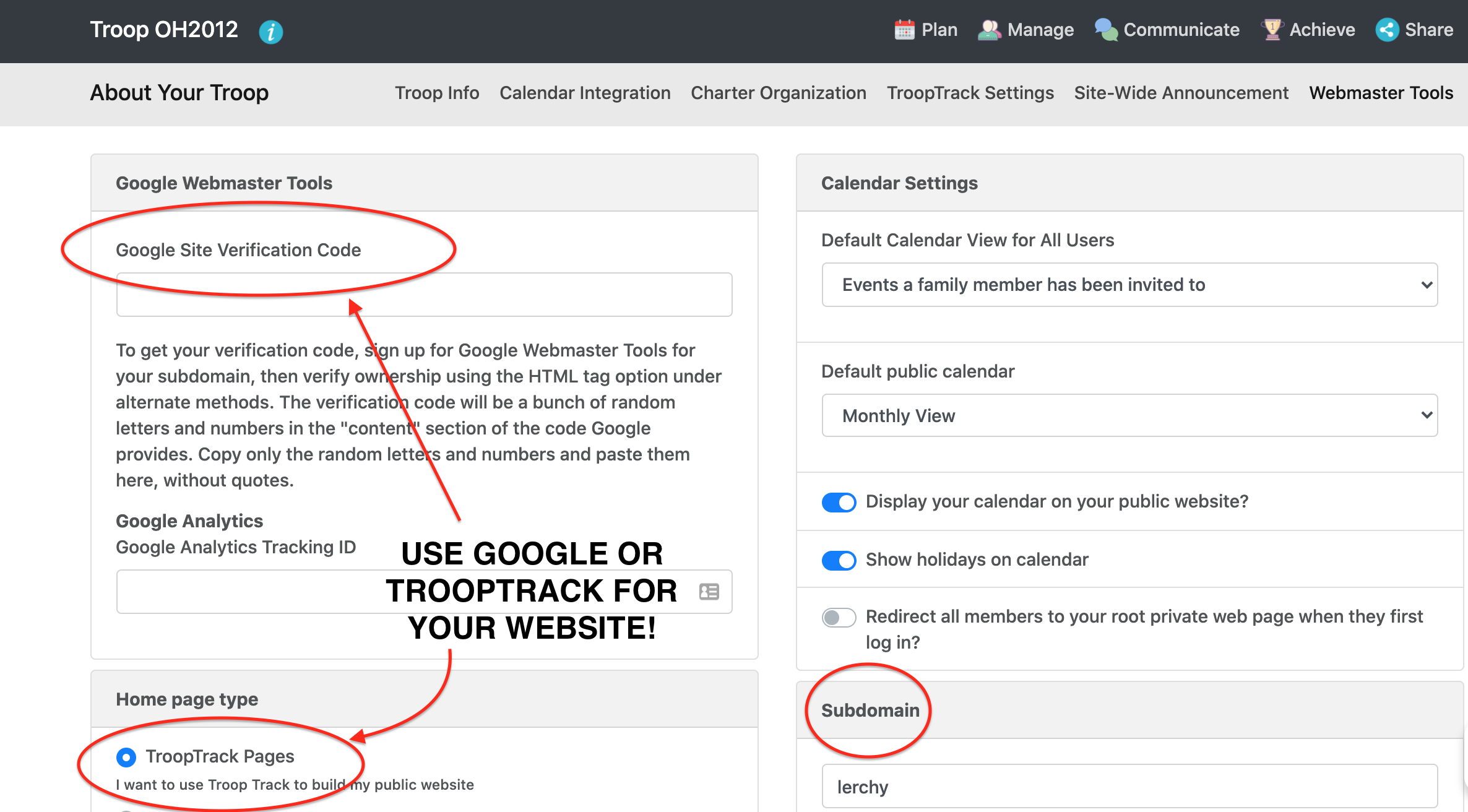
Task: Open the Troop Info tab
Action: click(x=437, y=93)
